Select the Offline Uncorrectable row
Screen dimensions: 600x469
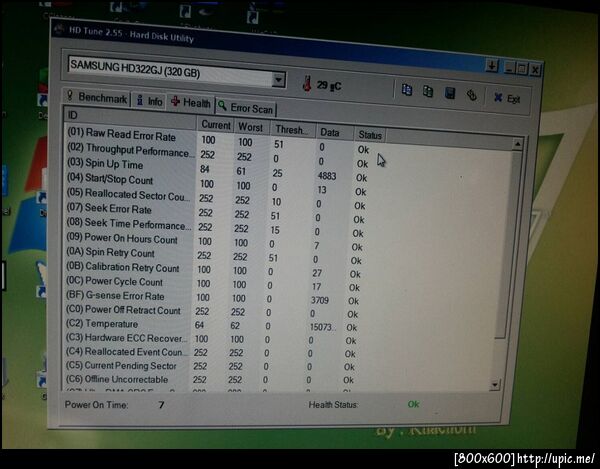[x=209, y=380]
